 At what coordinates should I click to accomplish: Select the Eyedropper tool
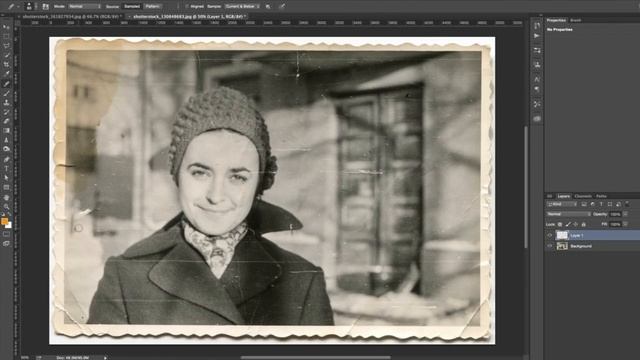(6, 74)
